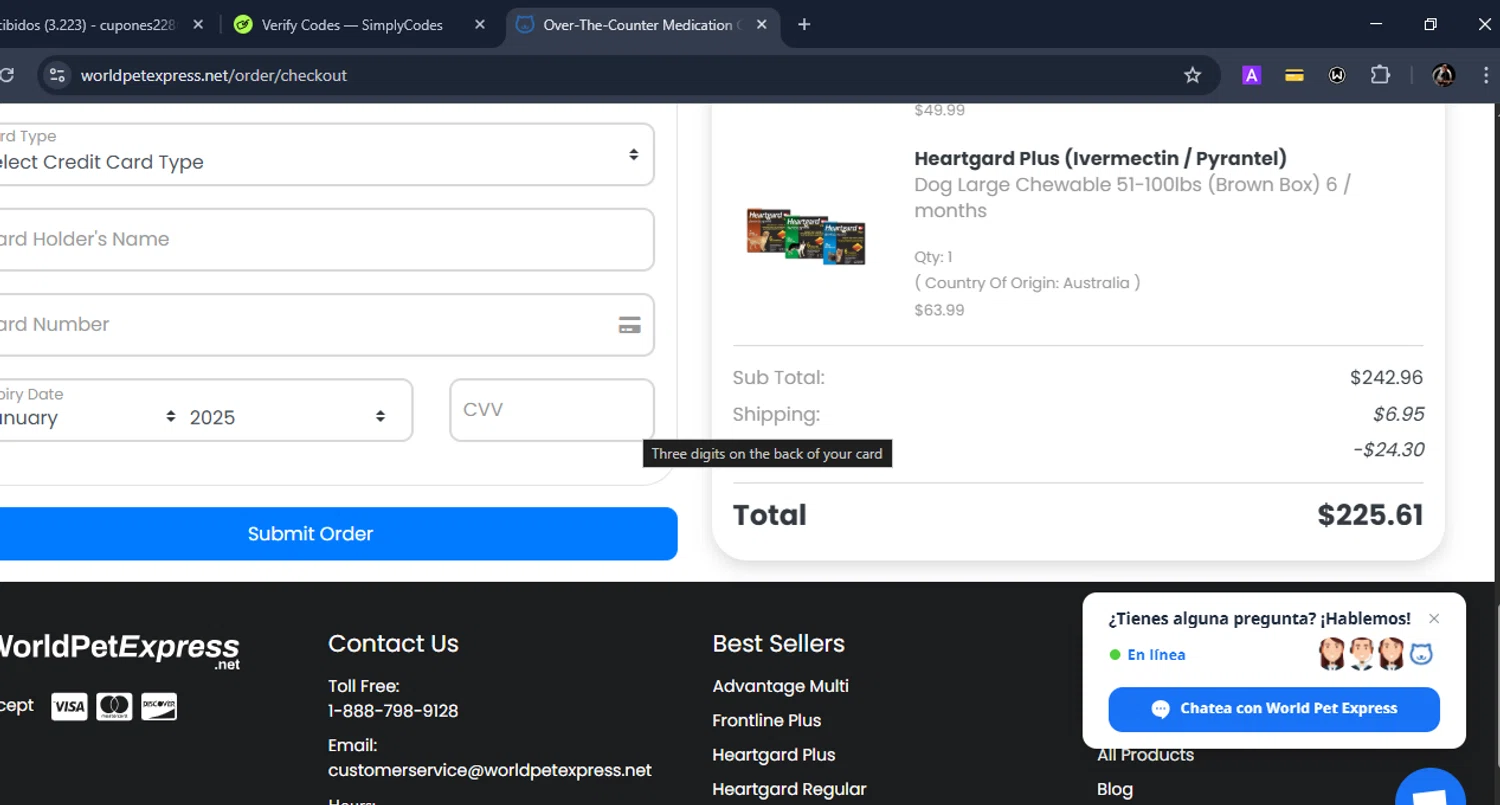Open the Heartgard Regular link
This screenshot has width=1500, height=805.
789,789
